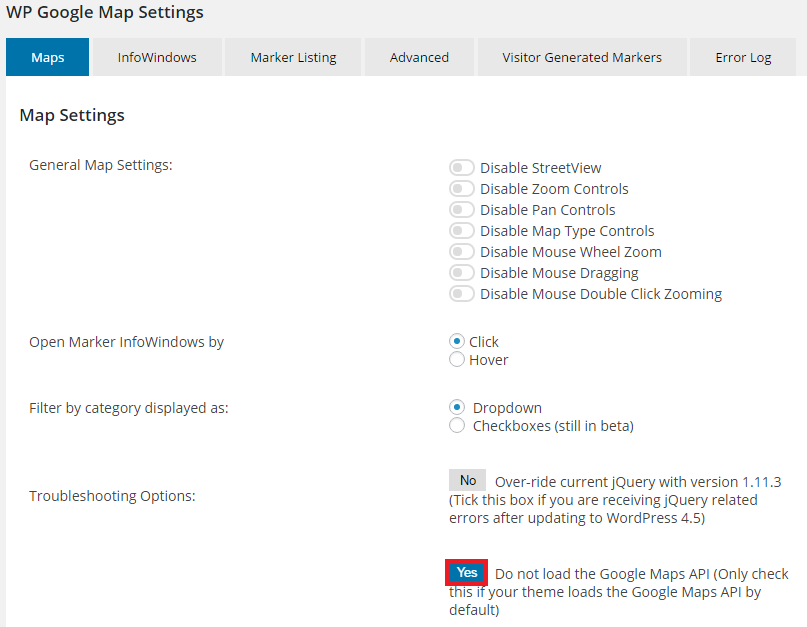Toggle the No jQuery override button
Screen dimensions: 807x627
(467, 480)
